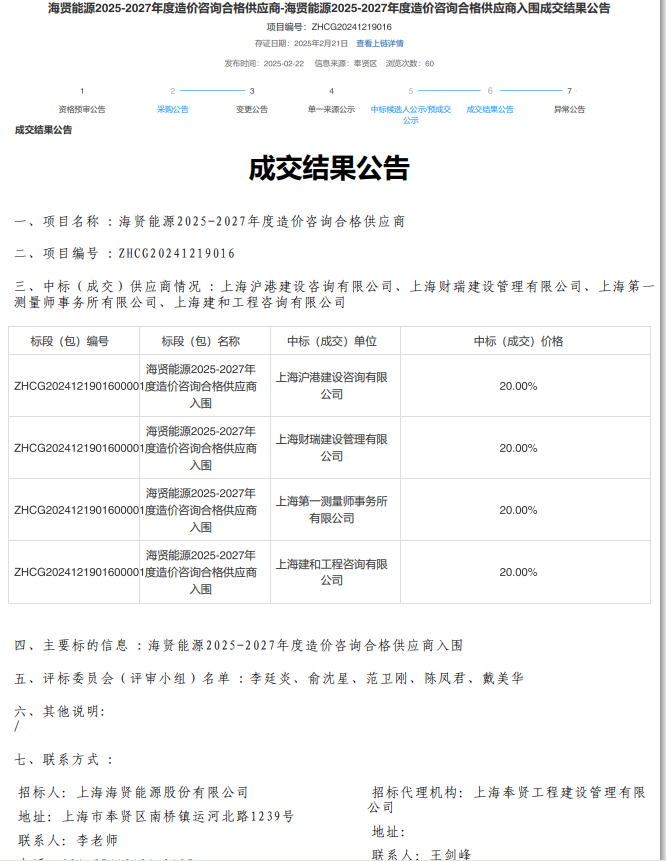
Task: Select the 变更公告 step label
Action: coord(252,109)
